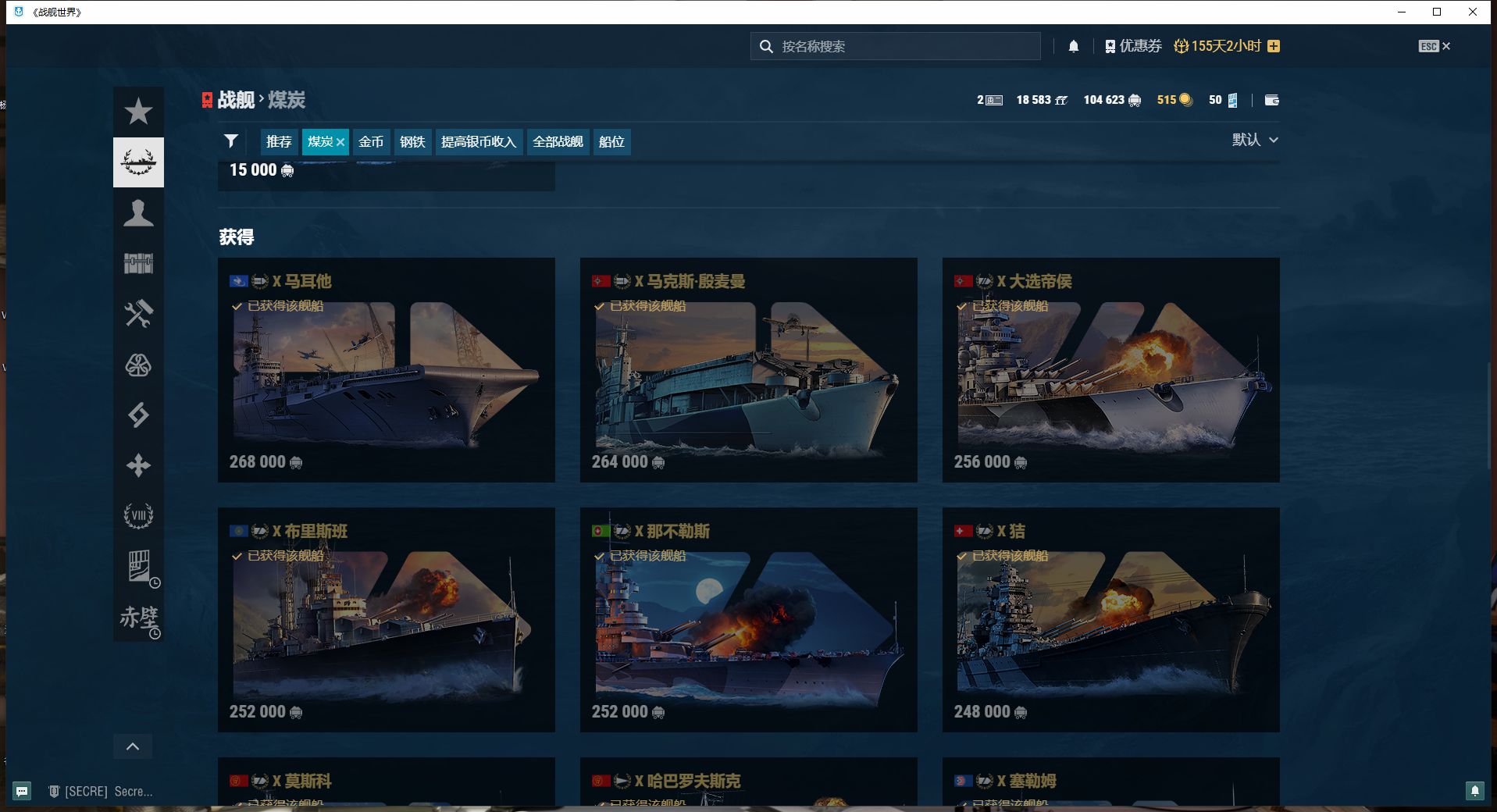Enable the 金币 filter chip
The image size is (1497, 812).
[371, 141]
